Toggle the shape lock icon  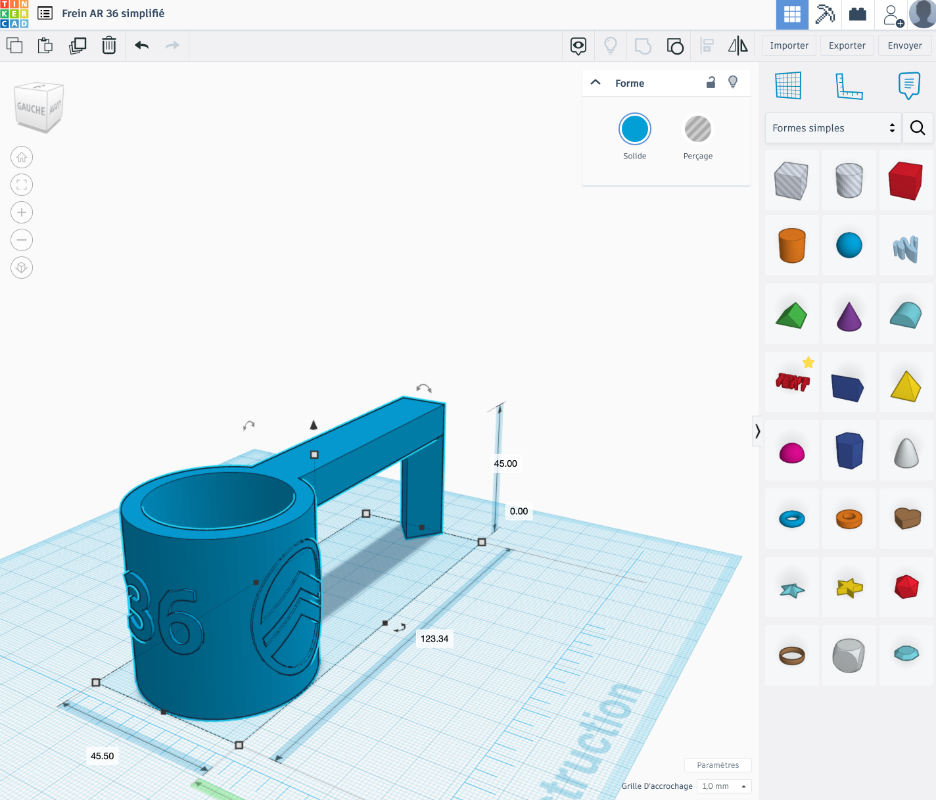(x=711, y=83)
